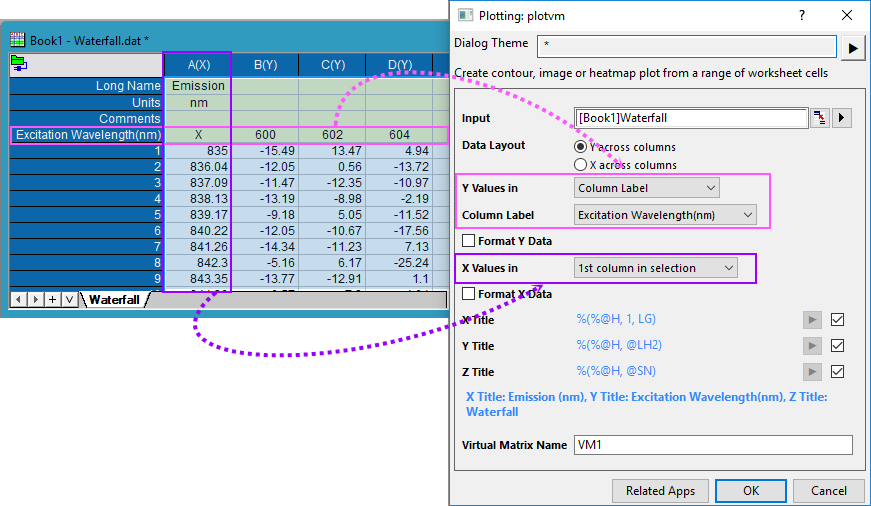Click the Dialog Theme input field
The image size is (871, 506).
pos(687,46)
